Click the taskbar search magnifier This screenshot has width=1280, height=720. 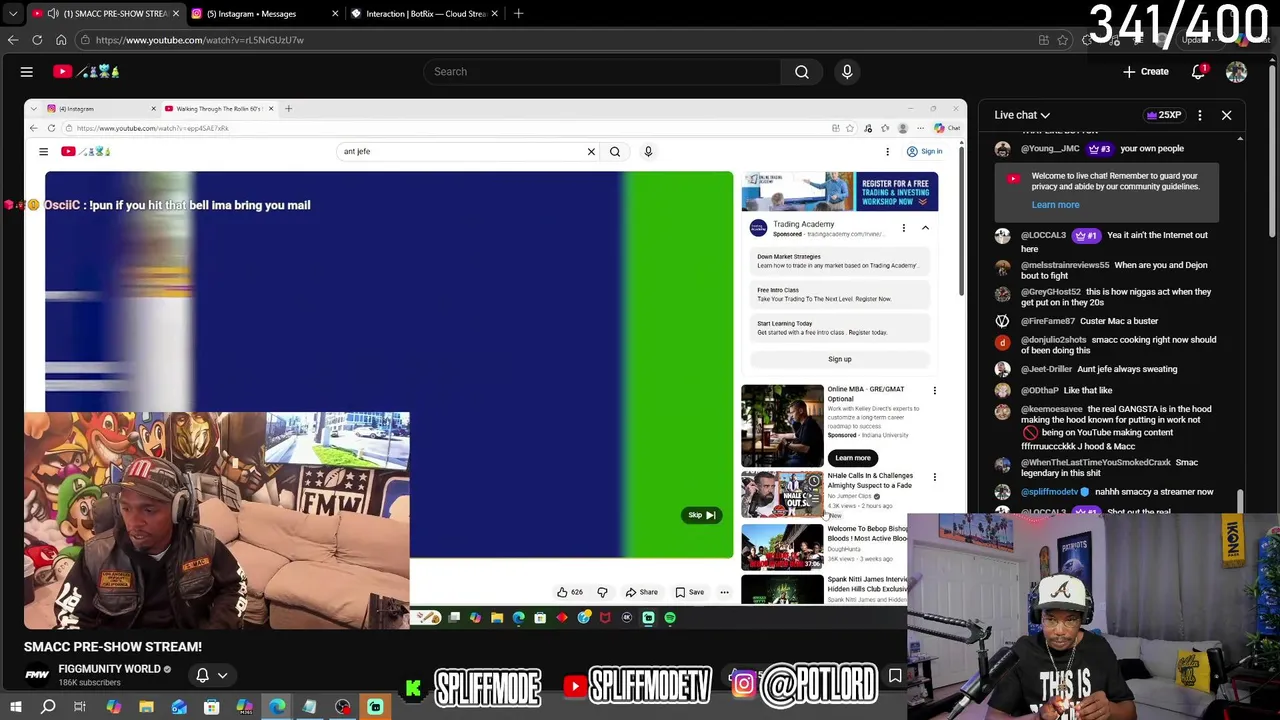(x=48, y=707)
